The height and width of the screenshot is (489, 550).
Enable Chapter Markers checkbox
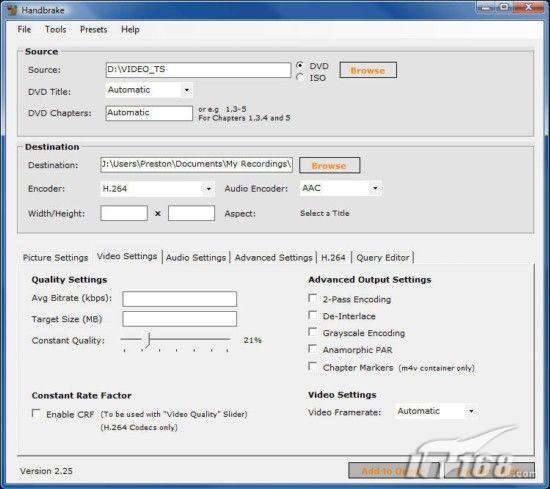312,367
